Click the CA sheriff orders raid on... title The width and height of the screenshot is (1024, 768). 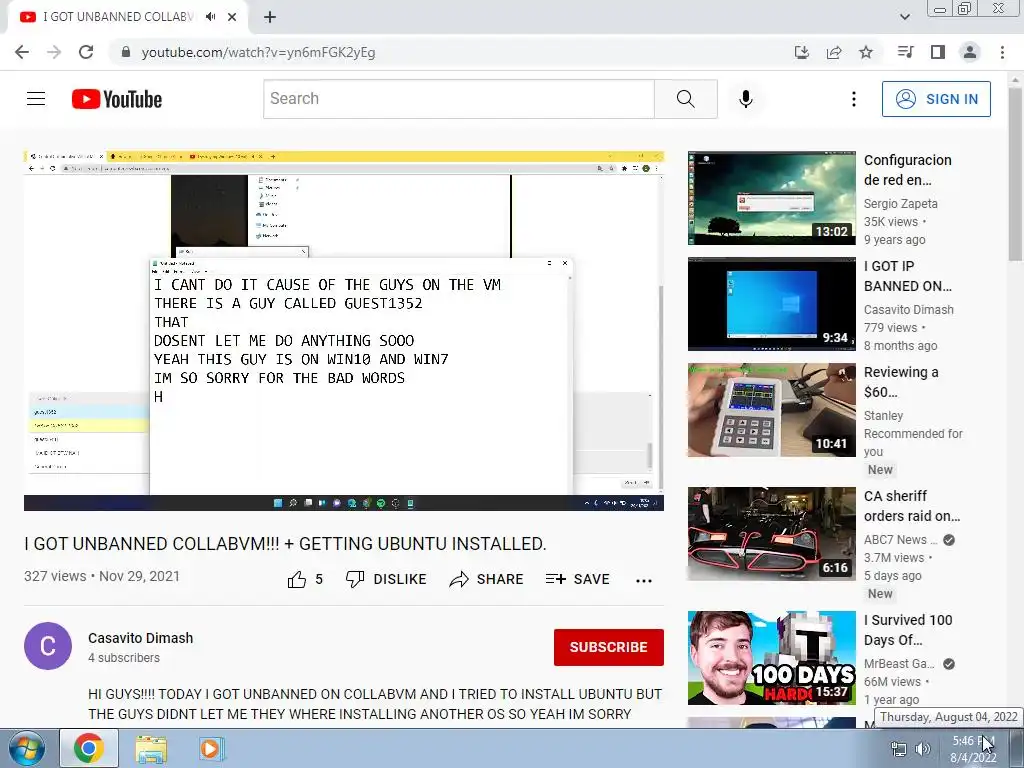click(912, 506)
